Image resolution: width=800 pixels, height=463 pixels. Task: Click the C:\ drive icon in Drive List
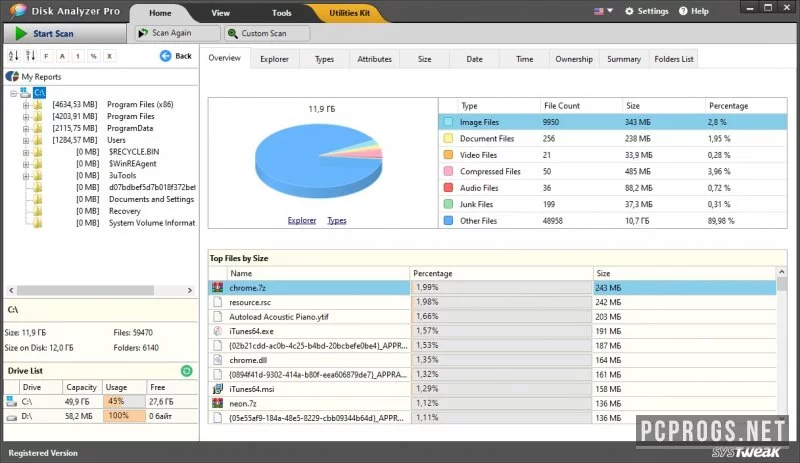click(x=11, y=401)
